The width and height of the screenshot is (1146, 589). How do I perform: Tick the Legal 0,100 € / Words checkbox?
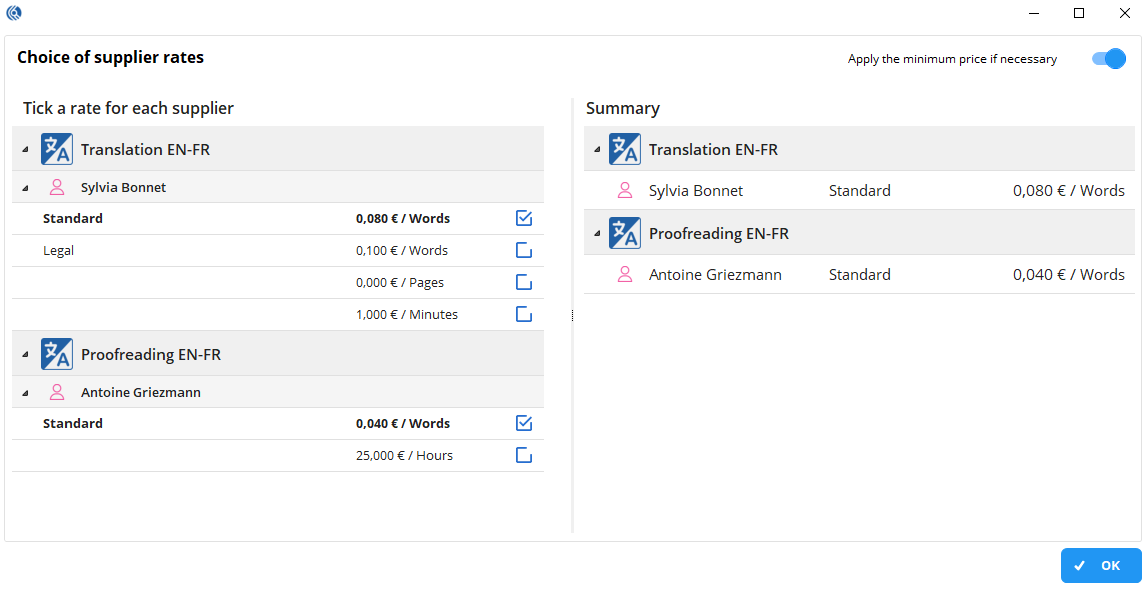click(x=524, y=251)
